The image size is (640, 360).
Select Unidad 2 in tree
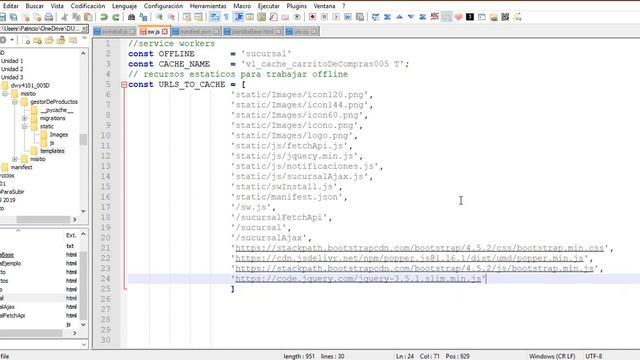pyautogui.click(x=12, y=69)
